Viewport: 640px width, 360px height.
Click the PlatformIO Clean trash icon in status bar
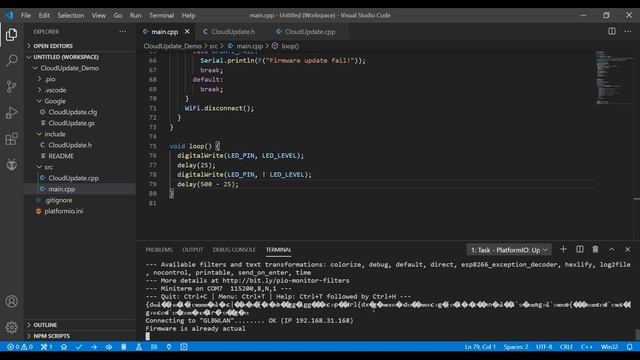[124, 347]
